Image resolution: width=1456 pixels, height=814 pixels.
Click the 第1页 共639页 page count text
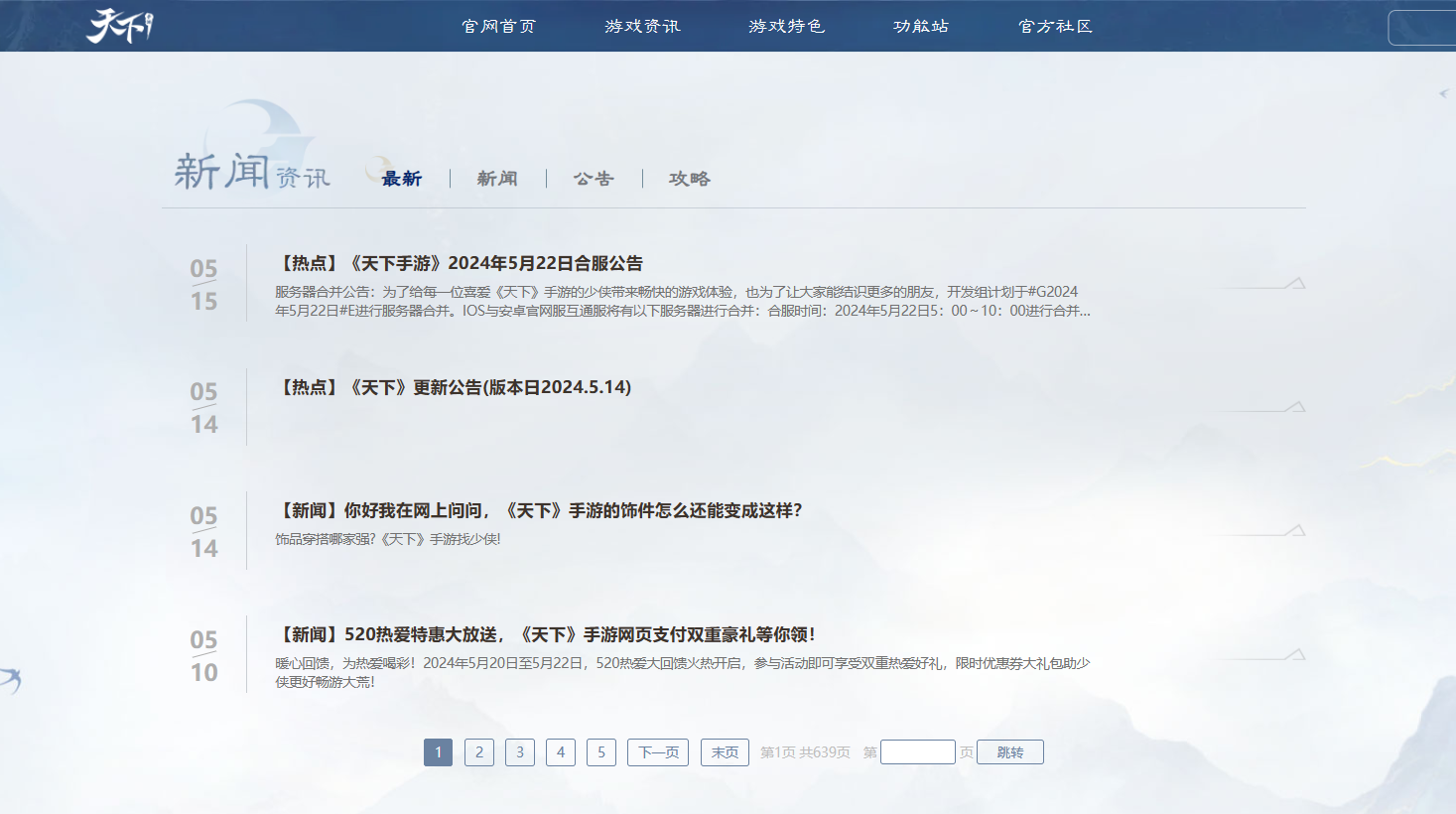pos(805,752)
